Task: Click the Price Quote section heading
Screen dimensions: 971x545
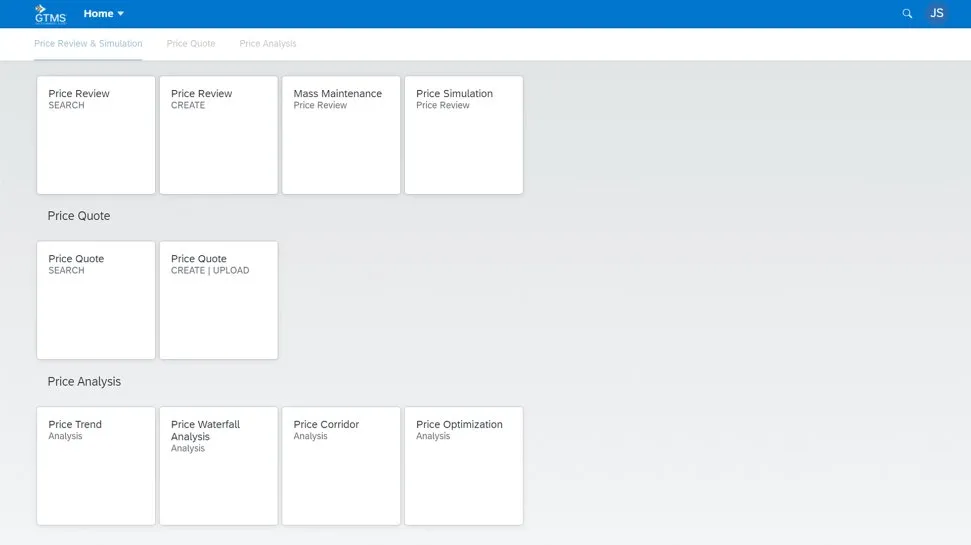Action: coord(79,216)
